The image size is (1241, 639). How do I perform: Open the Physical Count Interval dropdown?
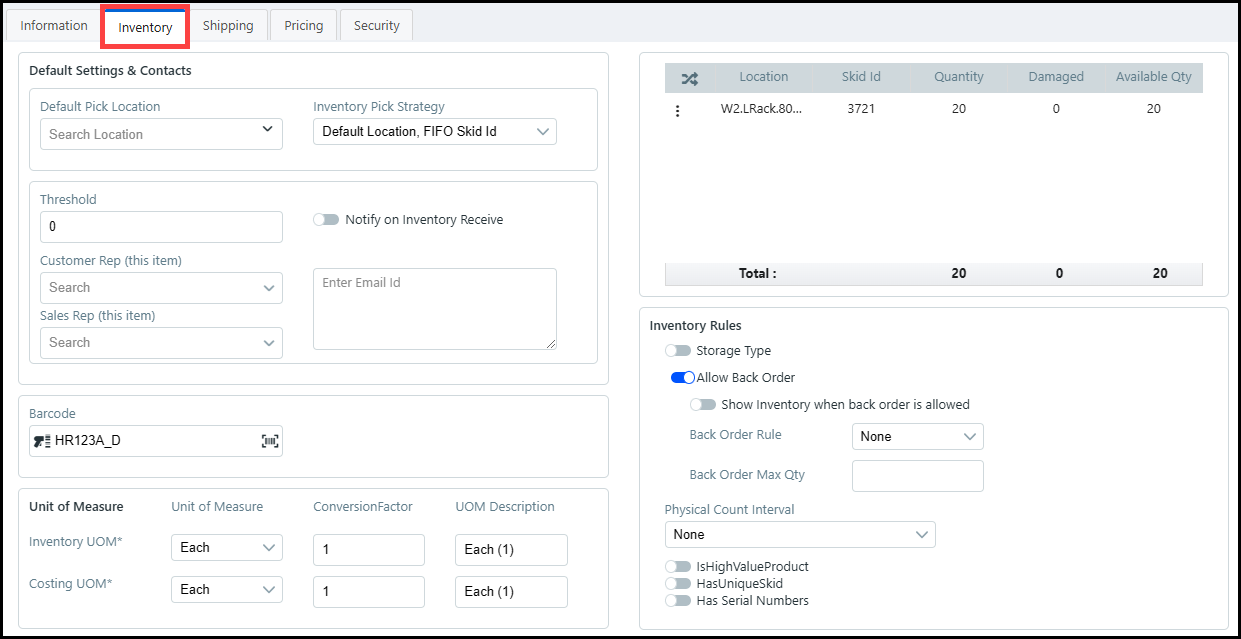tap(800, 535)
